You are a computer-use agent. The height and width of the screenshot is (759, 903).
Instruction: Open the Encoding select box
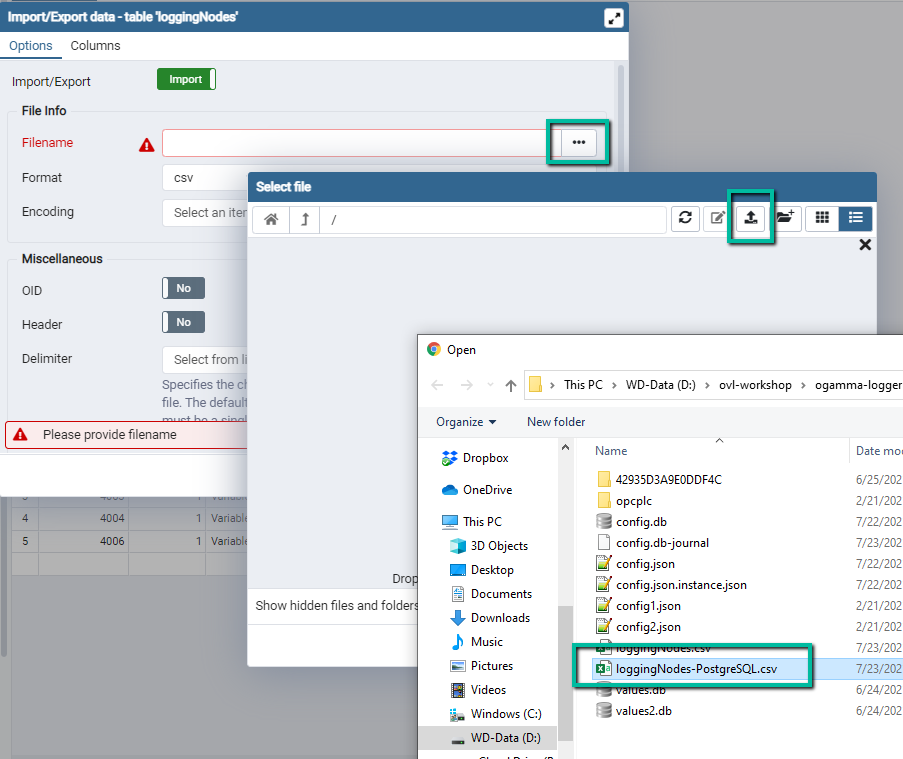tap(205, 212)
